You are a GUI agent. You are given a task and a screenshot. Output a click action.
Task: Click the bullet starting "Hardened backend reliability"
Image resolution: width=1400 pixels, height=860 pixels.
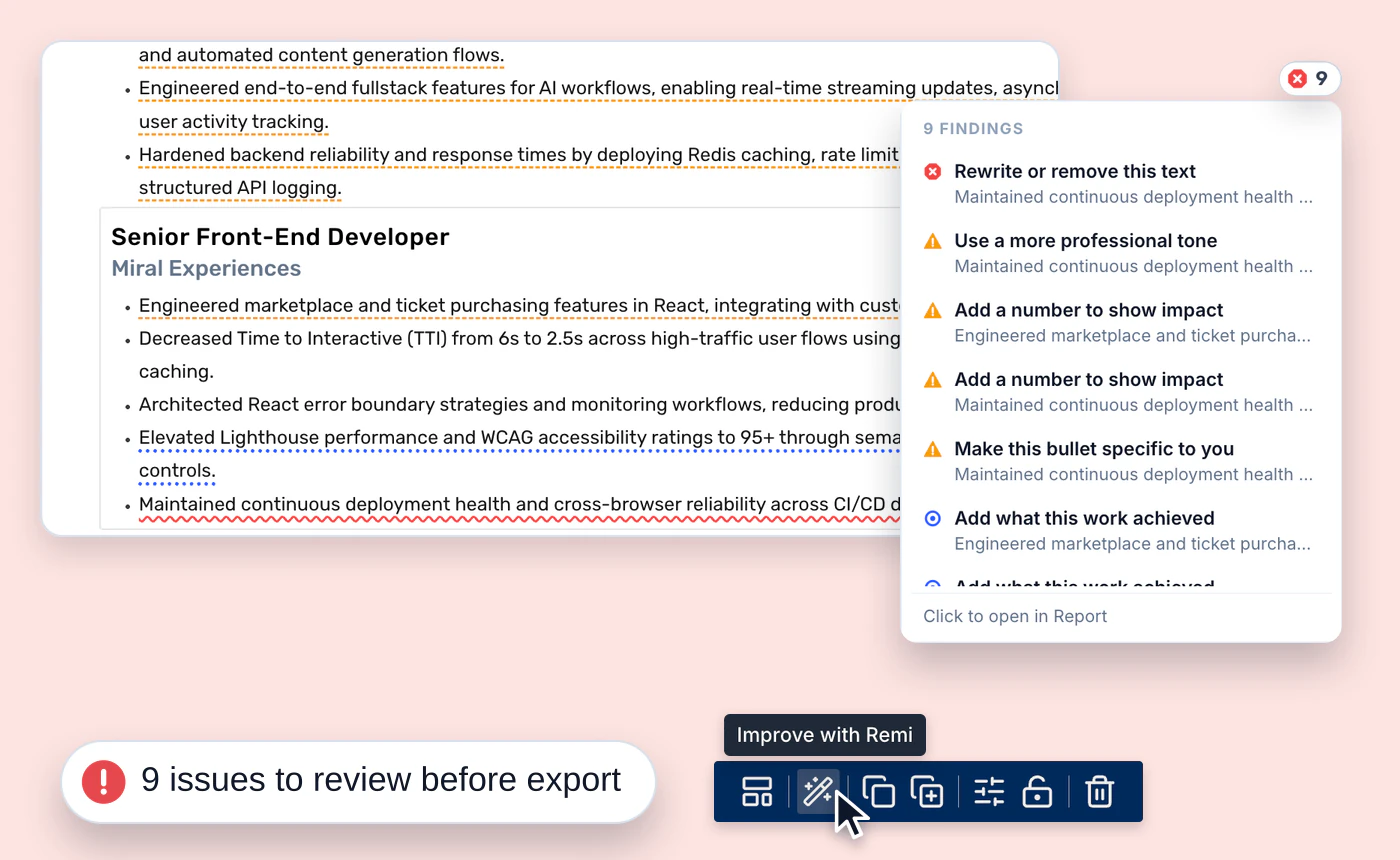click(x=520, y=171)
